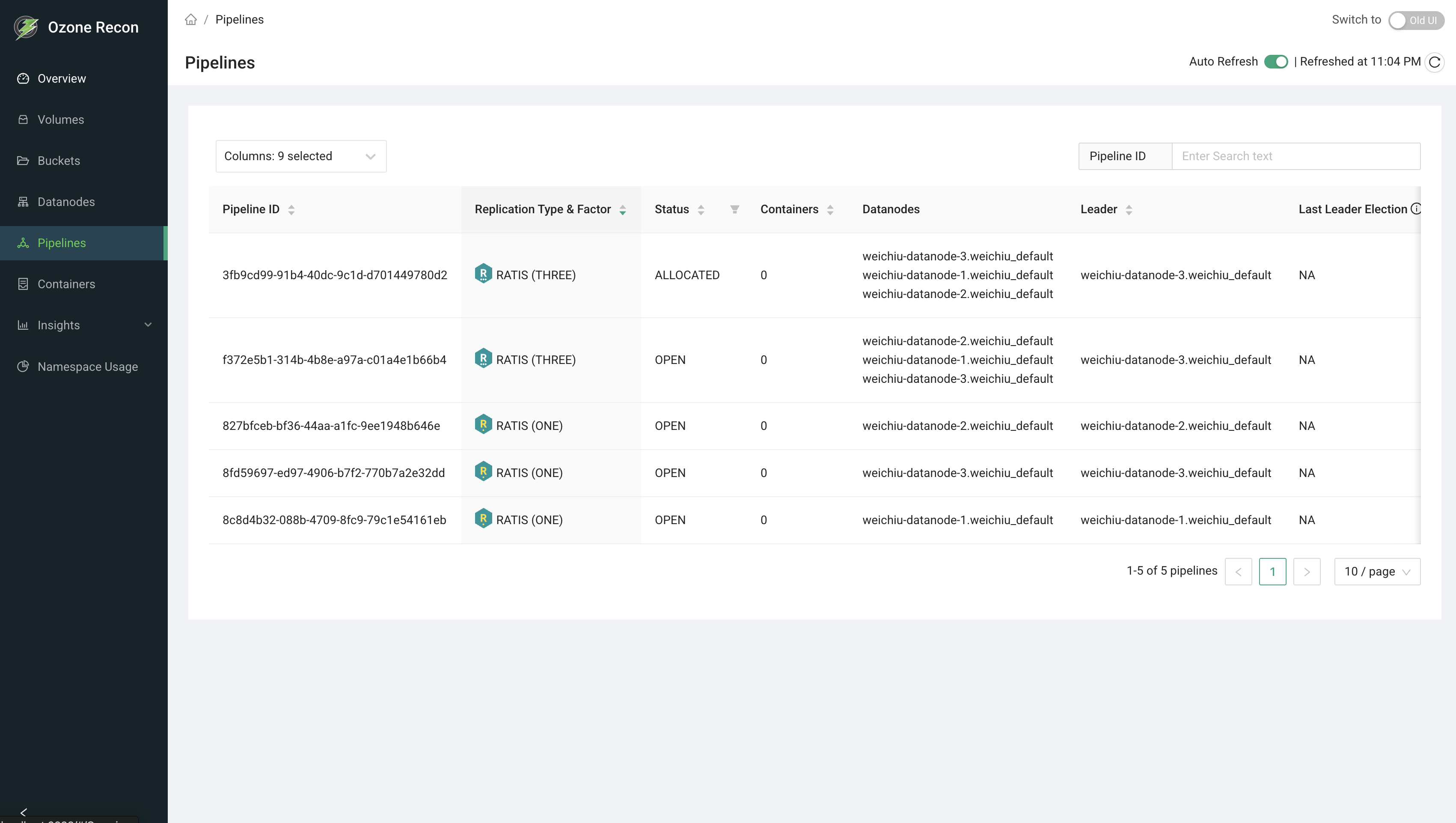Click the Datanodes sidebar icon
The height and width of the screenshot is (823, 1456).
pos(23,202)
